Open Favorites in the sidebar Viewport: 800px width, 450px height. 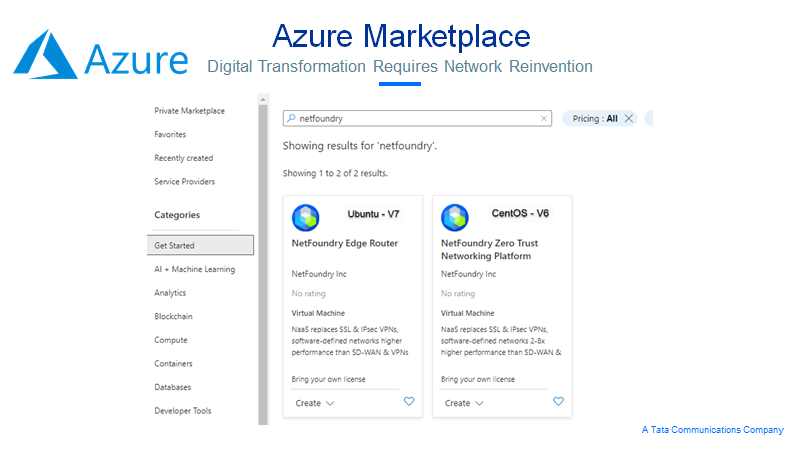170,134
